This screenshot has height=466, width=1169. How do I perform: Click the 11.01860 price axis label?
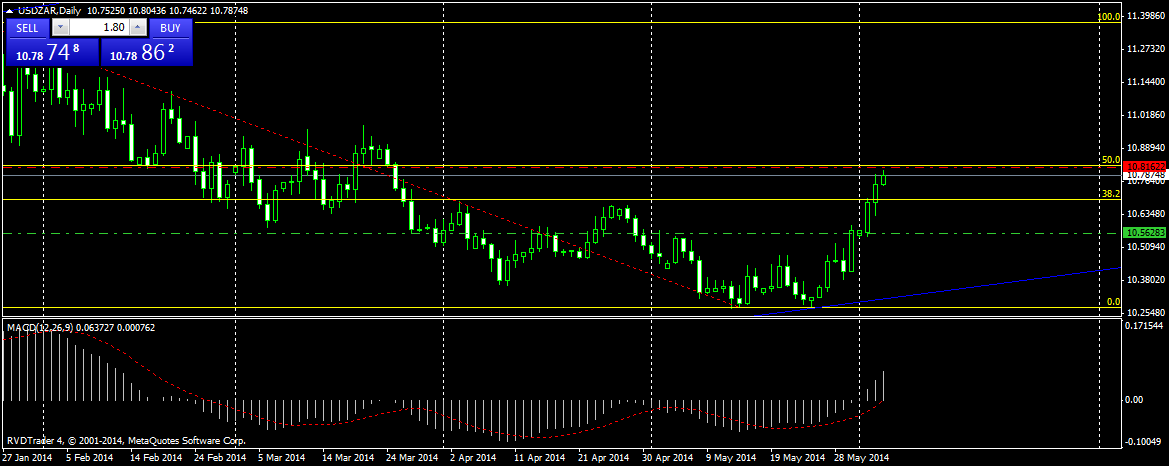point(1145,115)
